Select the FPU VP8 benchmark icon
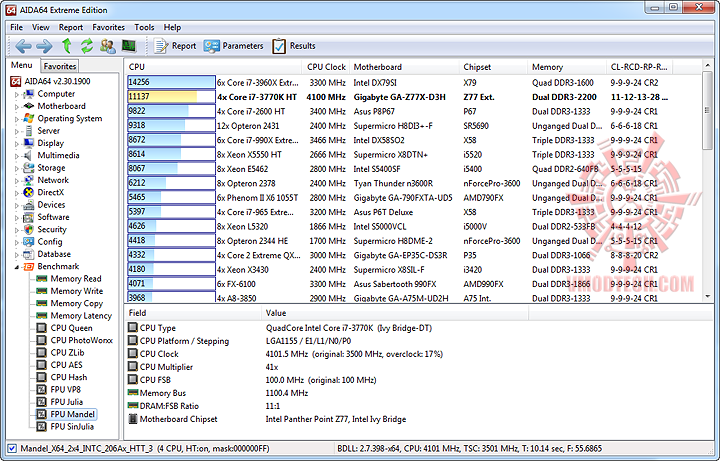This screenshot has width=720, height=461. (42, 390)
